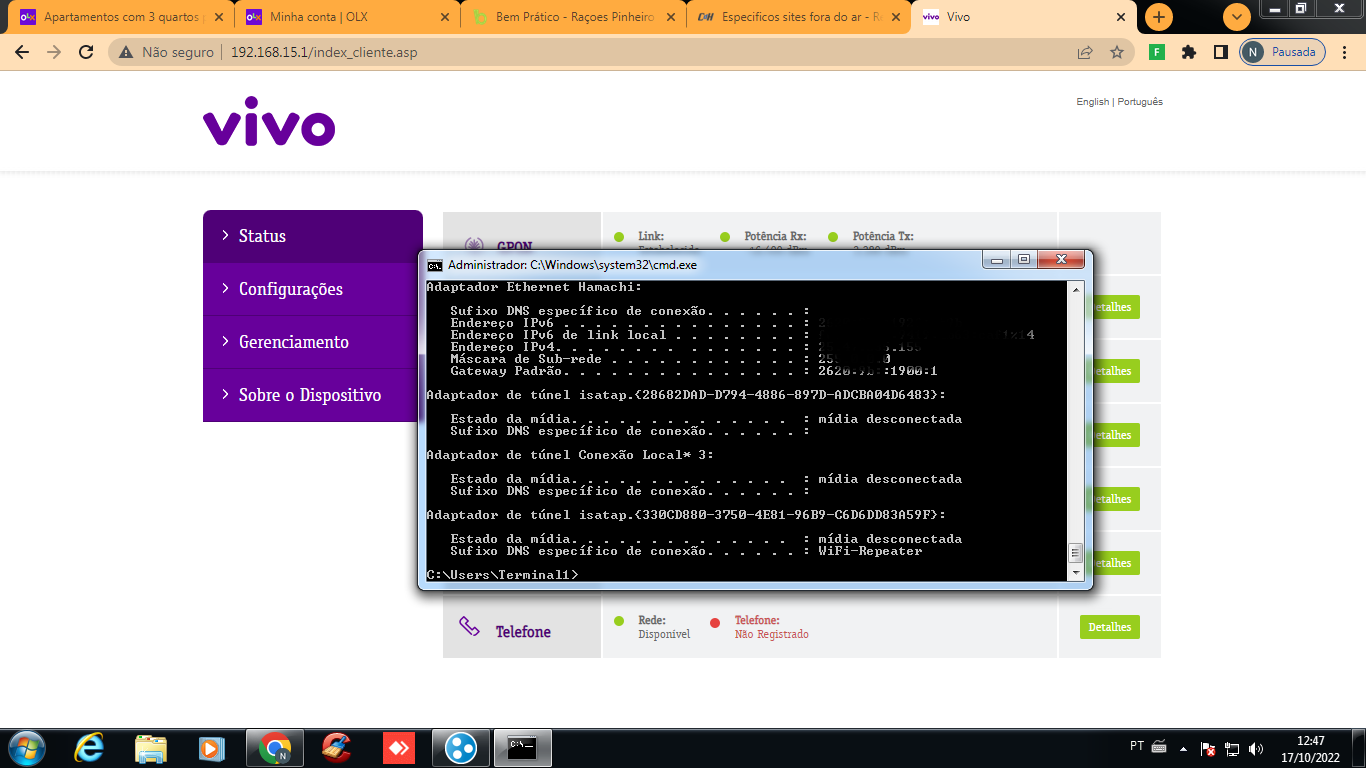The image size is (1366, 768).
Task: Click the C:\Users\Terminal1> command prompt line
Action: coord(502,575)
